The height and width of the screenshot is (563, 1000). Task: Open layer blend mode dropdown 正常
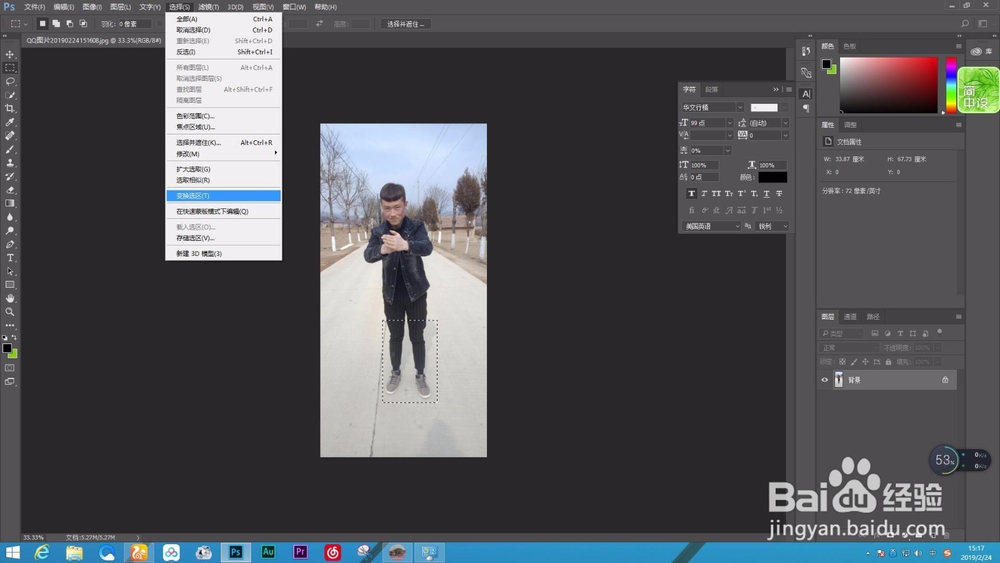pyautogui.click(x=849, y=347)
